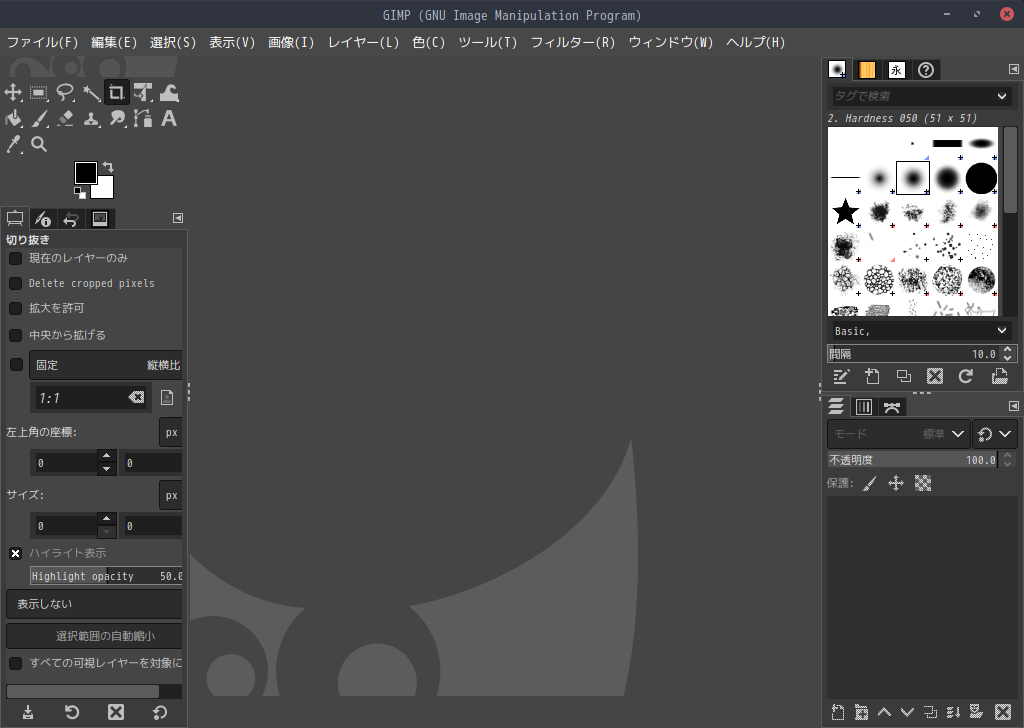Open the tool options panel menu arrow
Viewport: 1024px width, 728px height.
[178, 218]
